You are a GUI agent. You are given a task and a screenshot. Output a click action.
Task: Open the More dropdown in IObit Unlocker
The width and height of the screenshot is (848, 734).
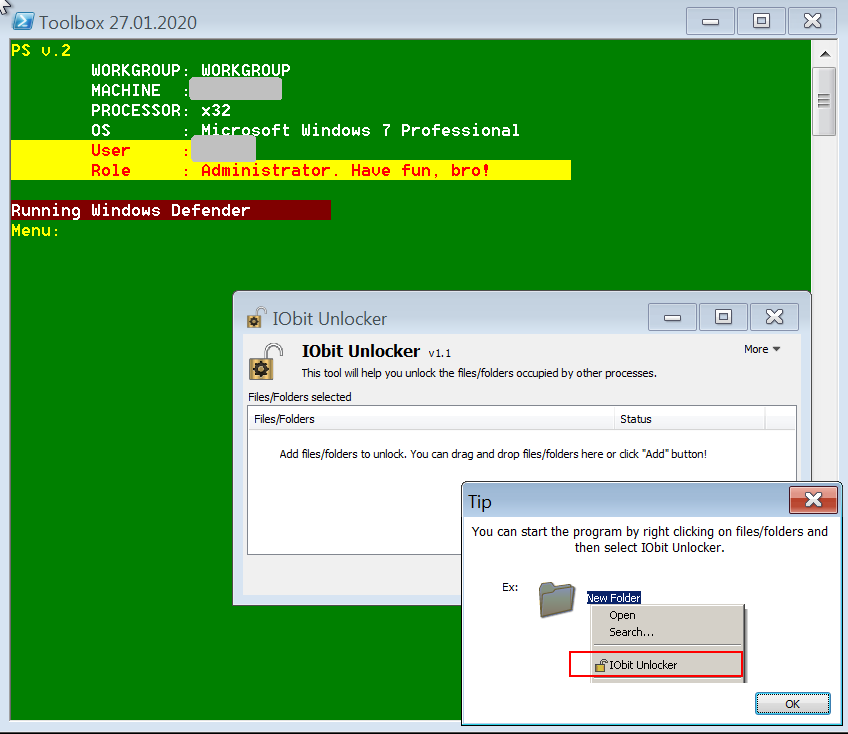click(761, 349)
